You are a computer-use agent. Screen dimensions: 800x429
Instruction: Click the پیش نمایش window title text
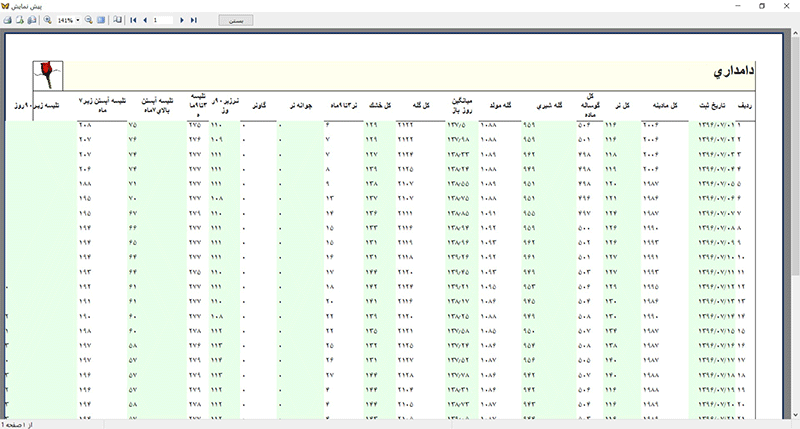coord(27,6)
